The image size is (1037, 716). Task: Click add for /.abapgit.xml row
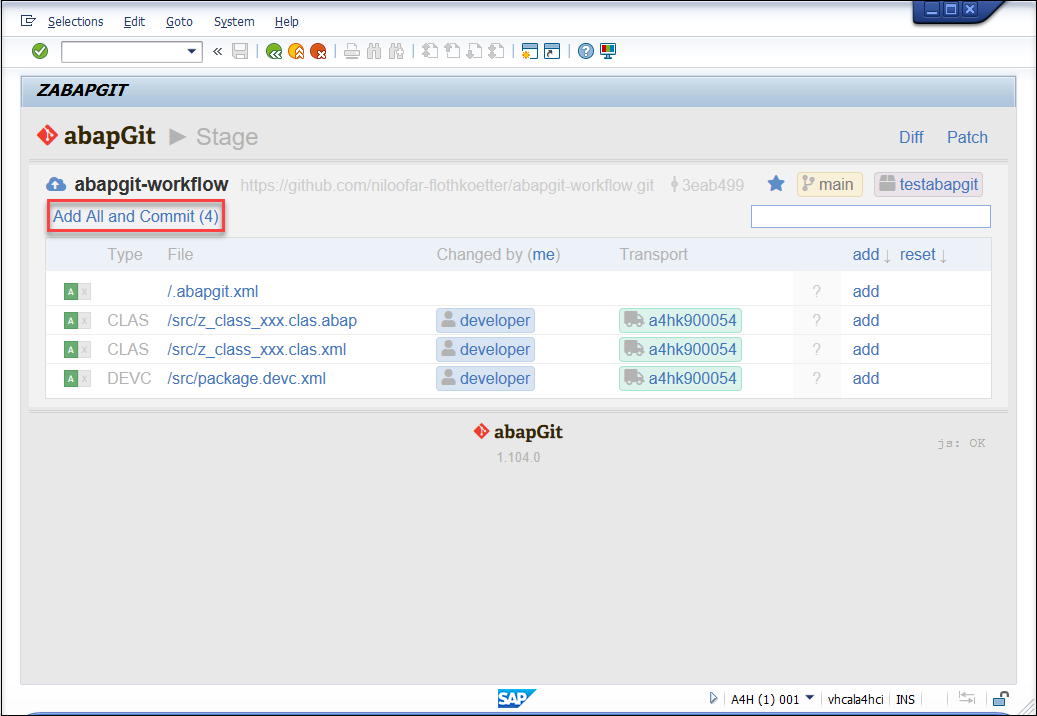[866, 292]
